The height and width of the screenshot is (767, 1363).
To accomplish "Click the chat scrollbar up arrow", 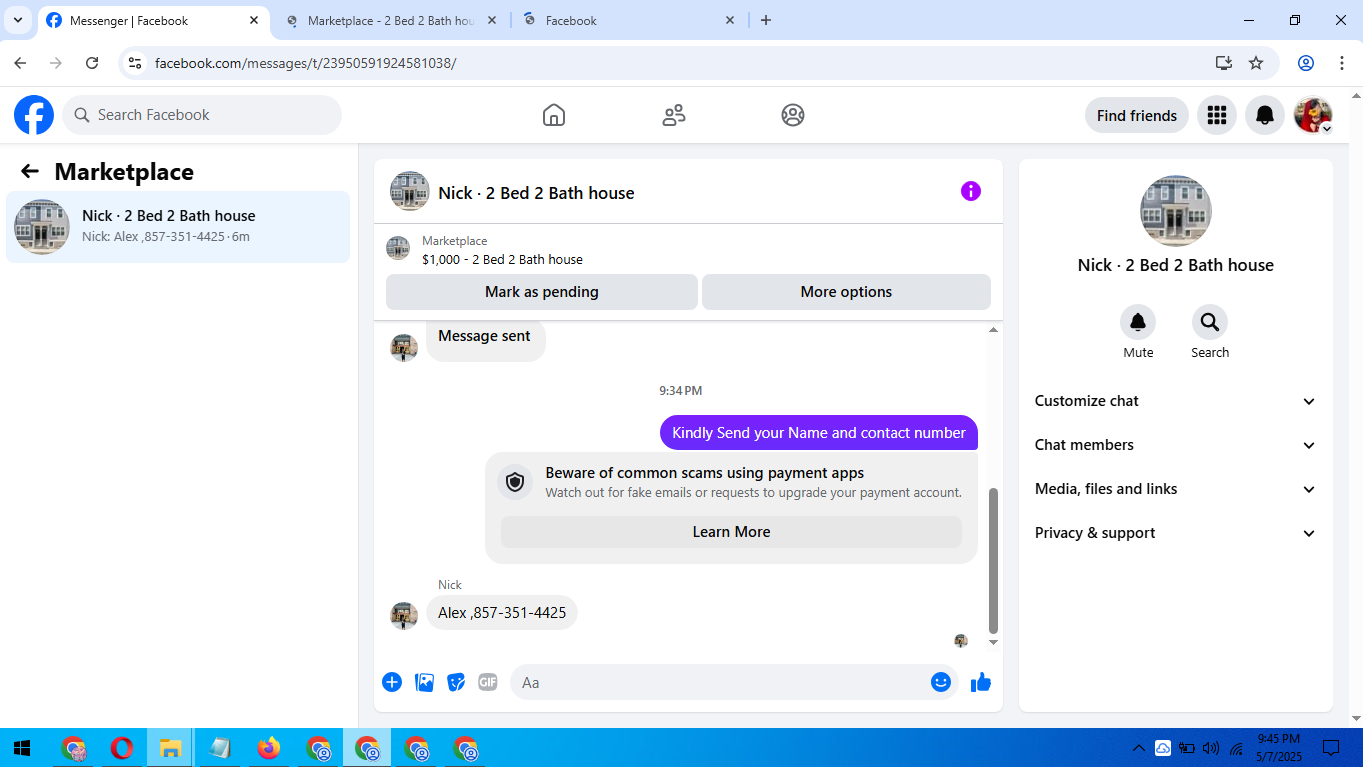I will [x=993, y=329].
